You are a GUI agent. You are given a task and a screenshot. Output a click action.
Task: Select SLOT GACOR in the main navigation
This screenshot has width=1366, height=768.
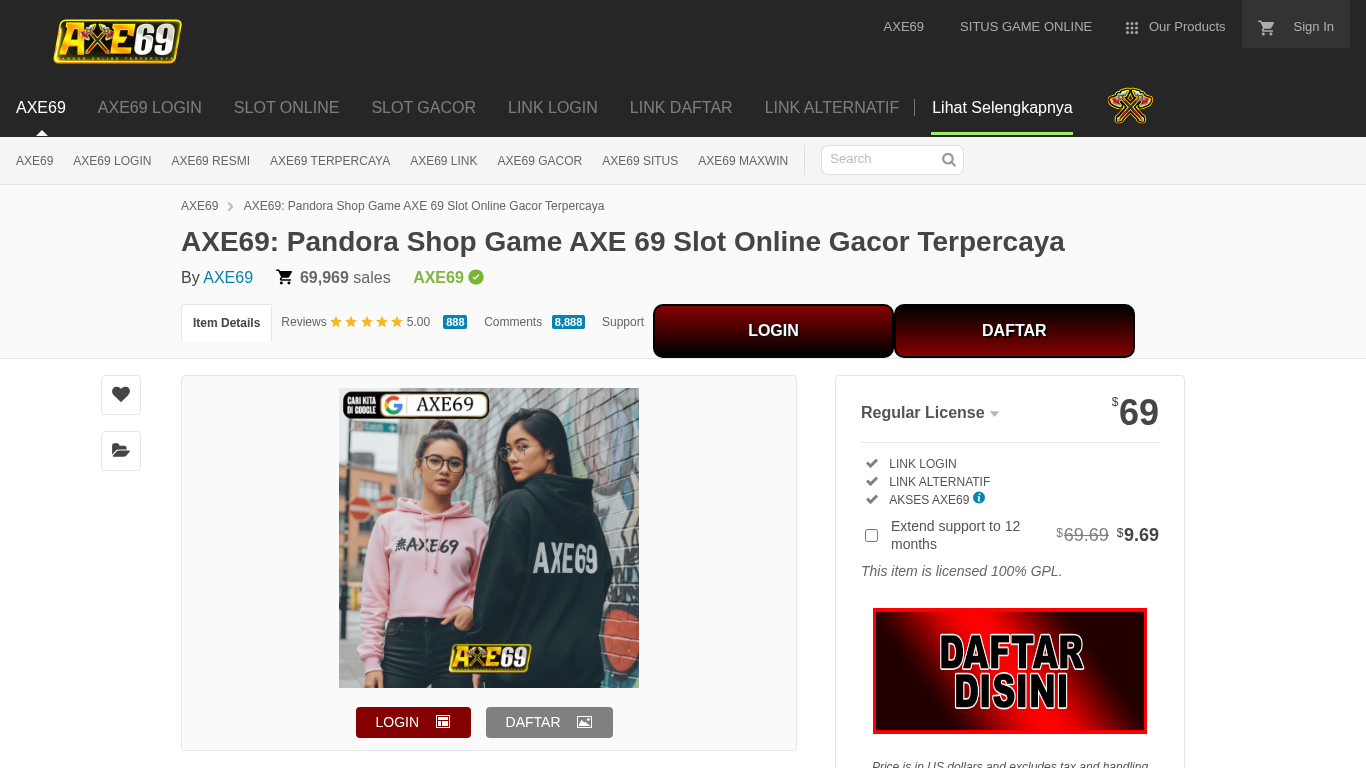tap(424, 107)
